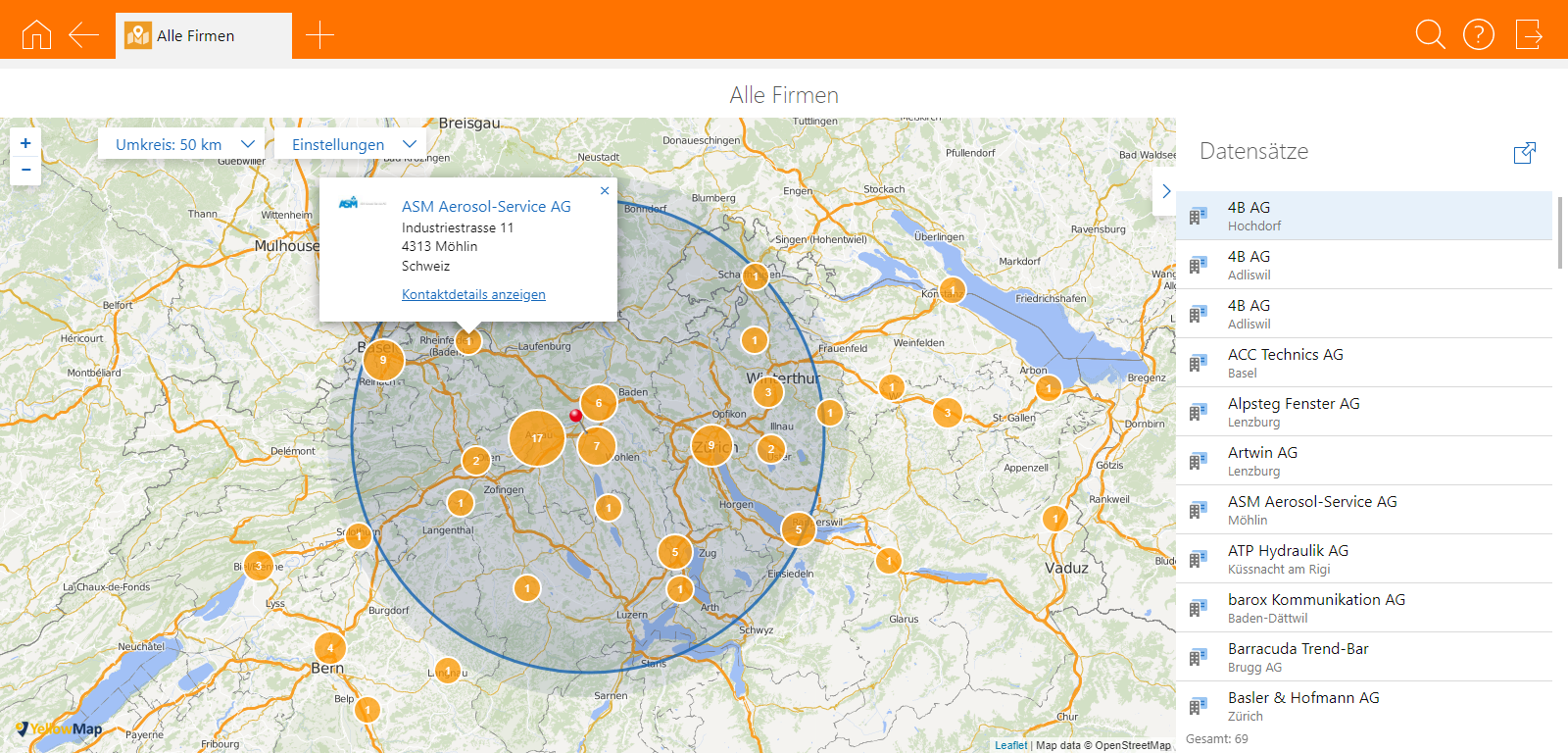The height and width of the screenshot is (753, 1568).
Task: Click the cluster marker 2 near Zofingen
Action: 476,461
